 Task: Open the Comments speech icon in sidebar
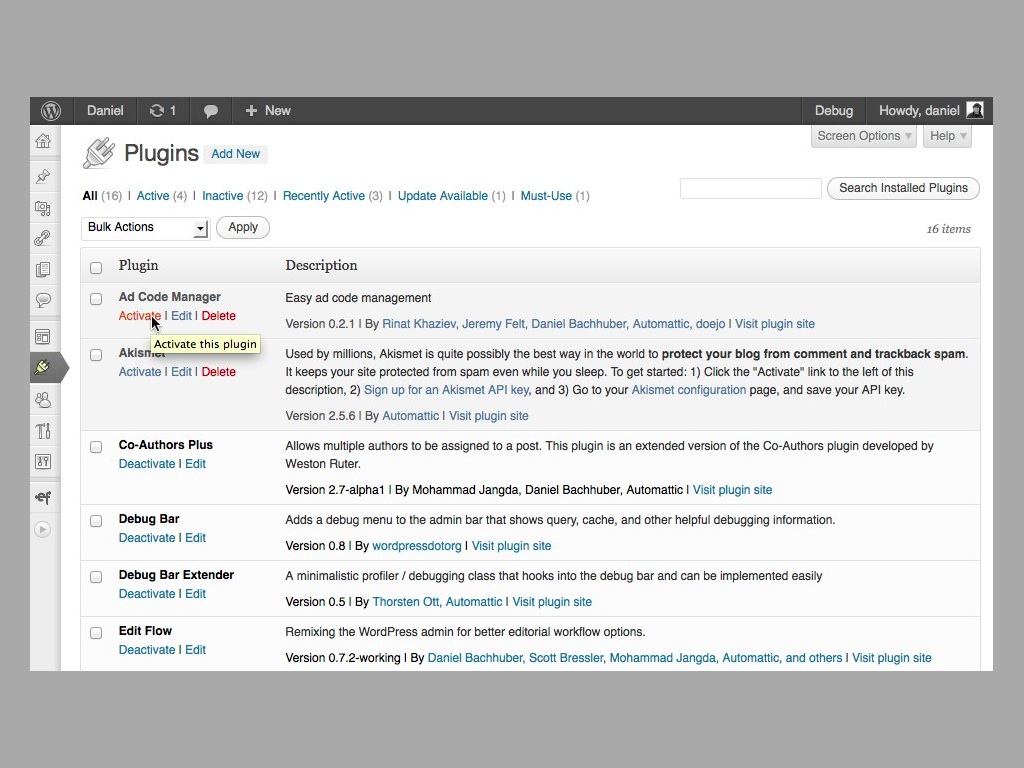43,300
